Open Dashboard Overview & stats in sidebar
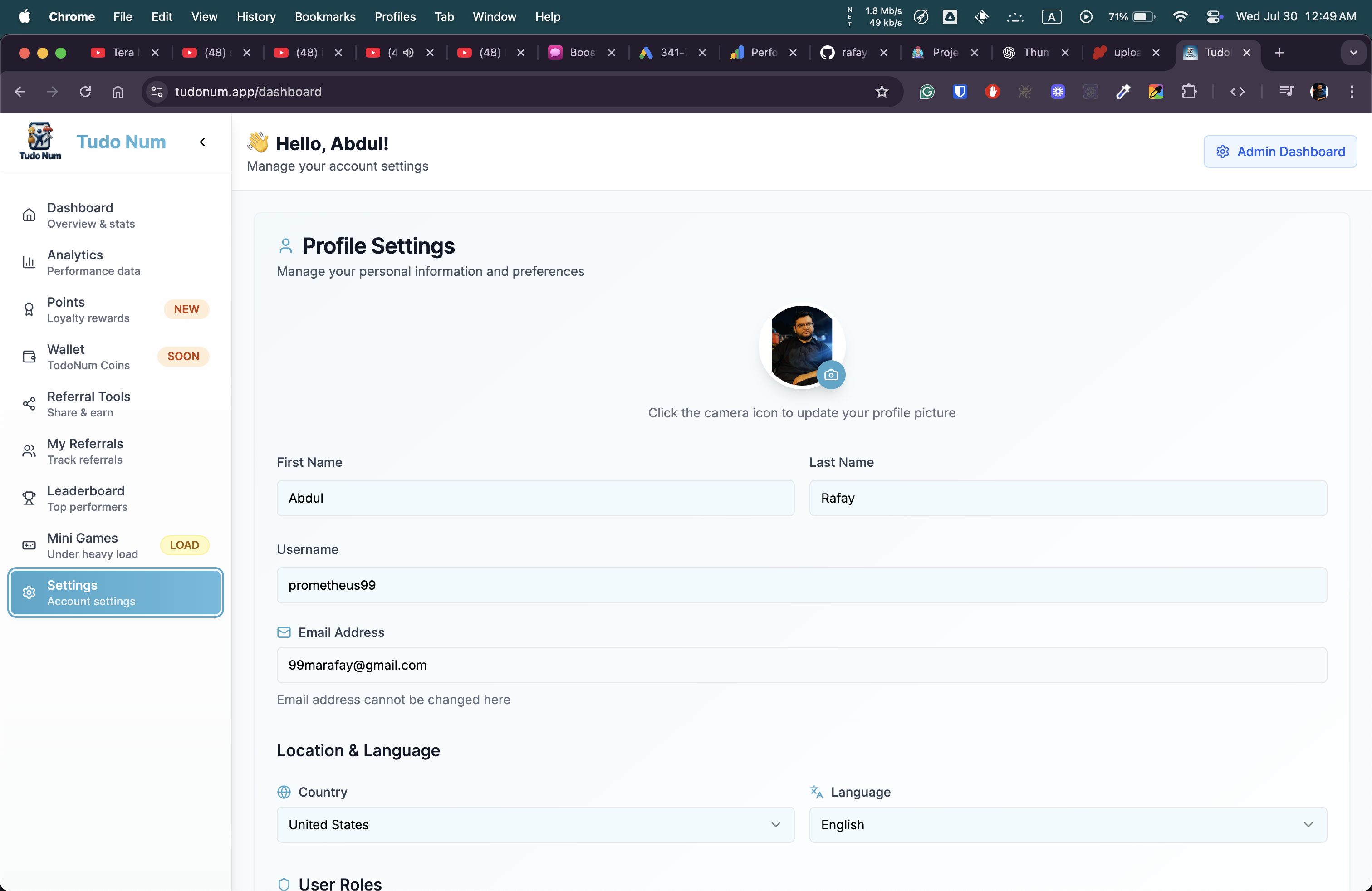1372x891 pixels. pos(115,215)
